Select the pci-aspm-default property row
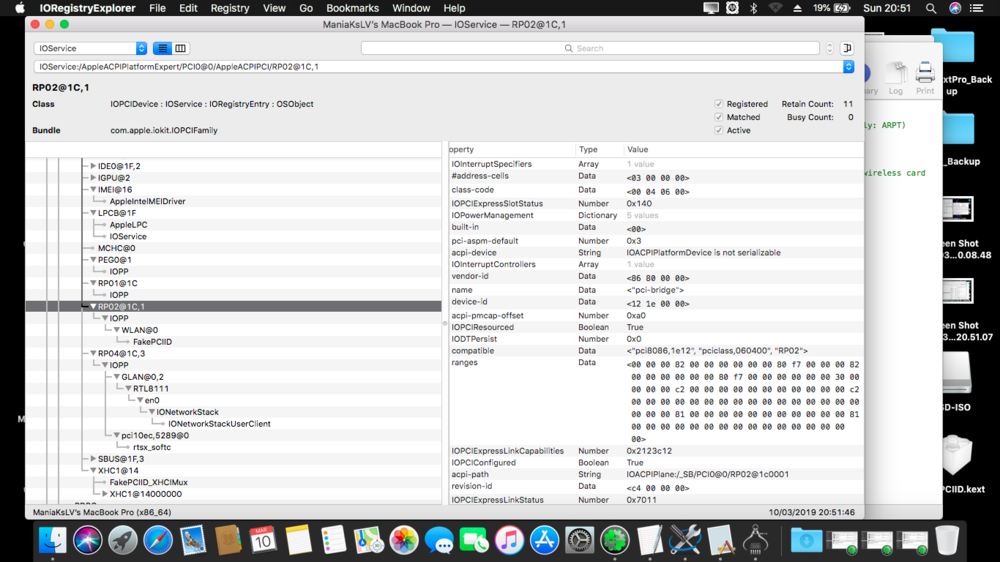 [656, 241]
